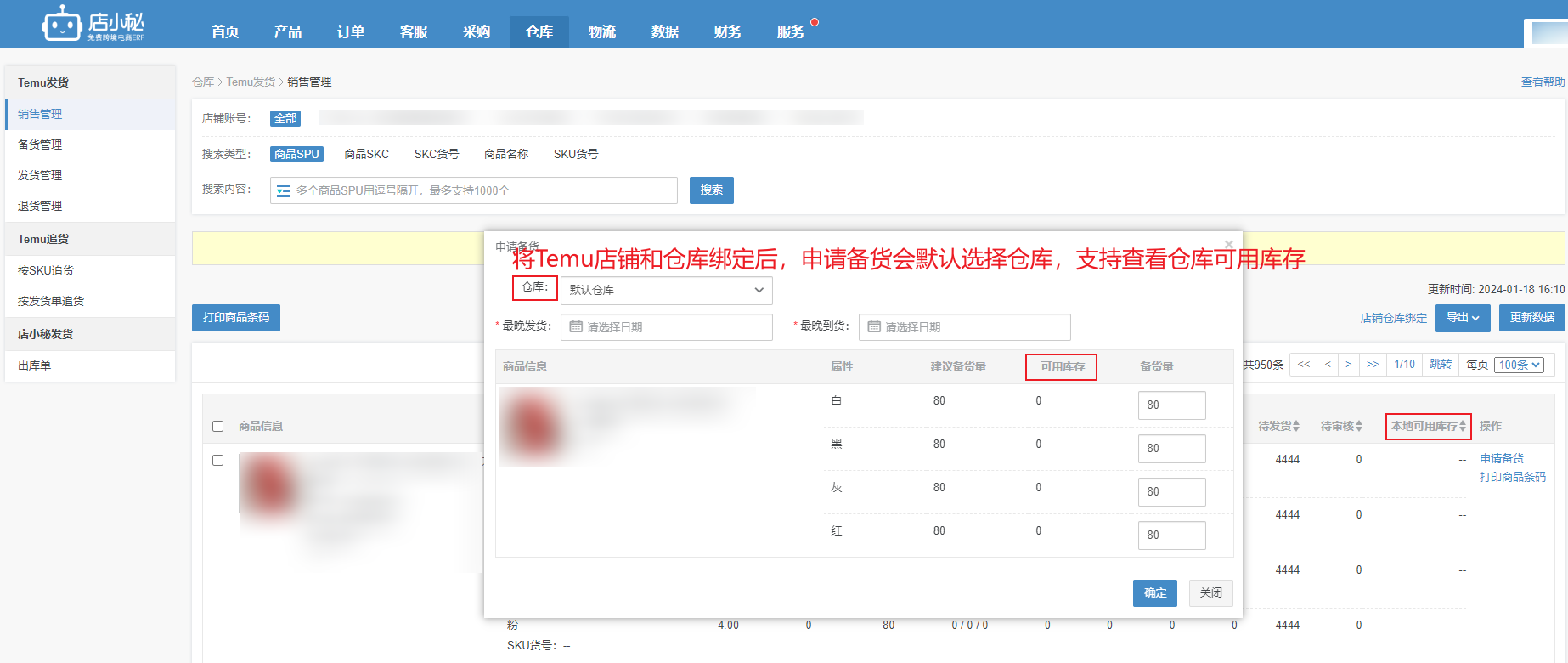The image size is (1568, 663).
Task: Sort by 待发货 column arrows
Action: click(1296, 426)
